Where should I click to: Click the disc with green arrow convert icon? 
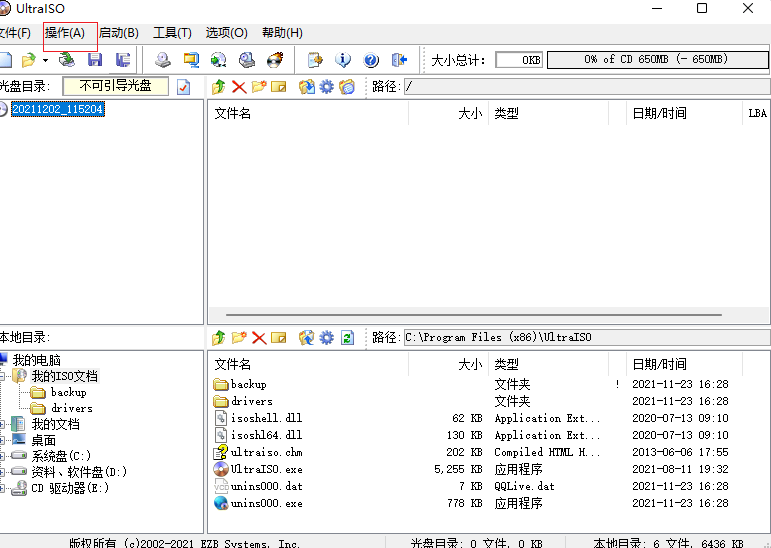point(218,60)
